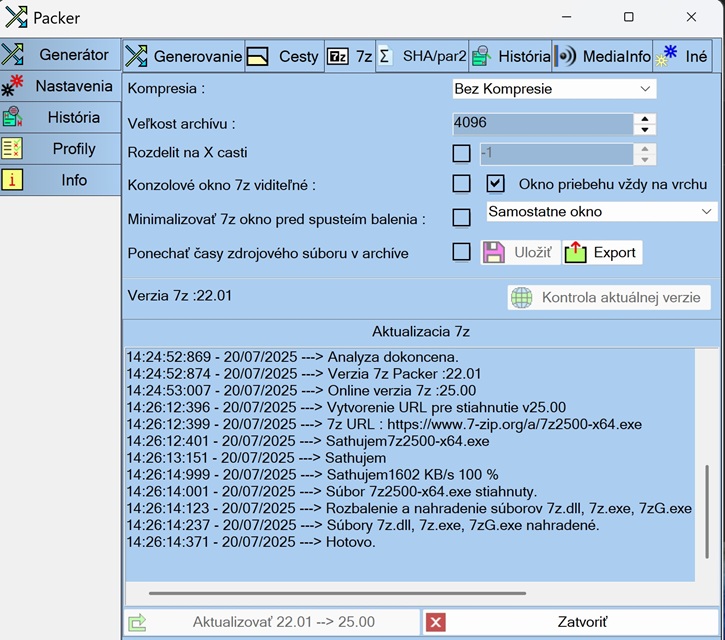Click the green update arrow icon
This screenshot has height=640, width=725.
point(137,622)
